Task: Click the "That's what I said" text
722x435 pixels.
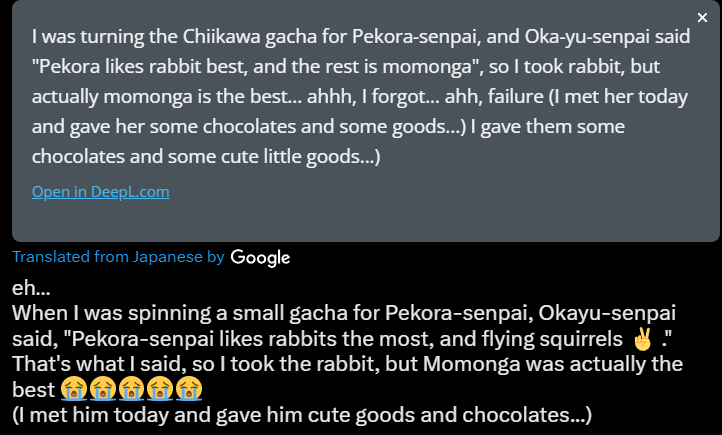Action: click(x=98, y=362)
